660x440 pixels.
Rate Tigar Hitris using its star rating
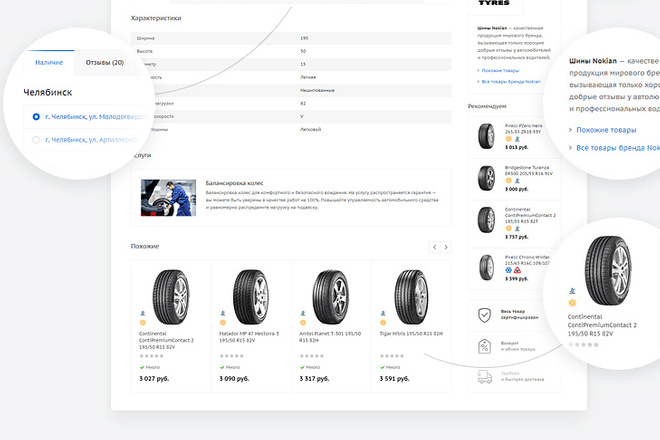[392, 356]
